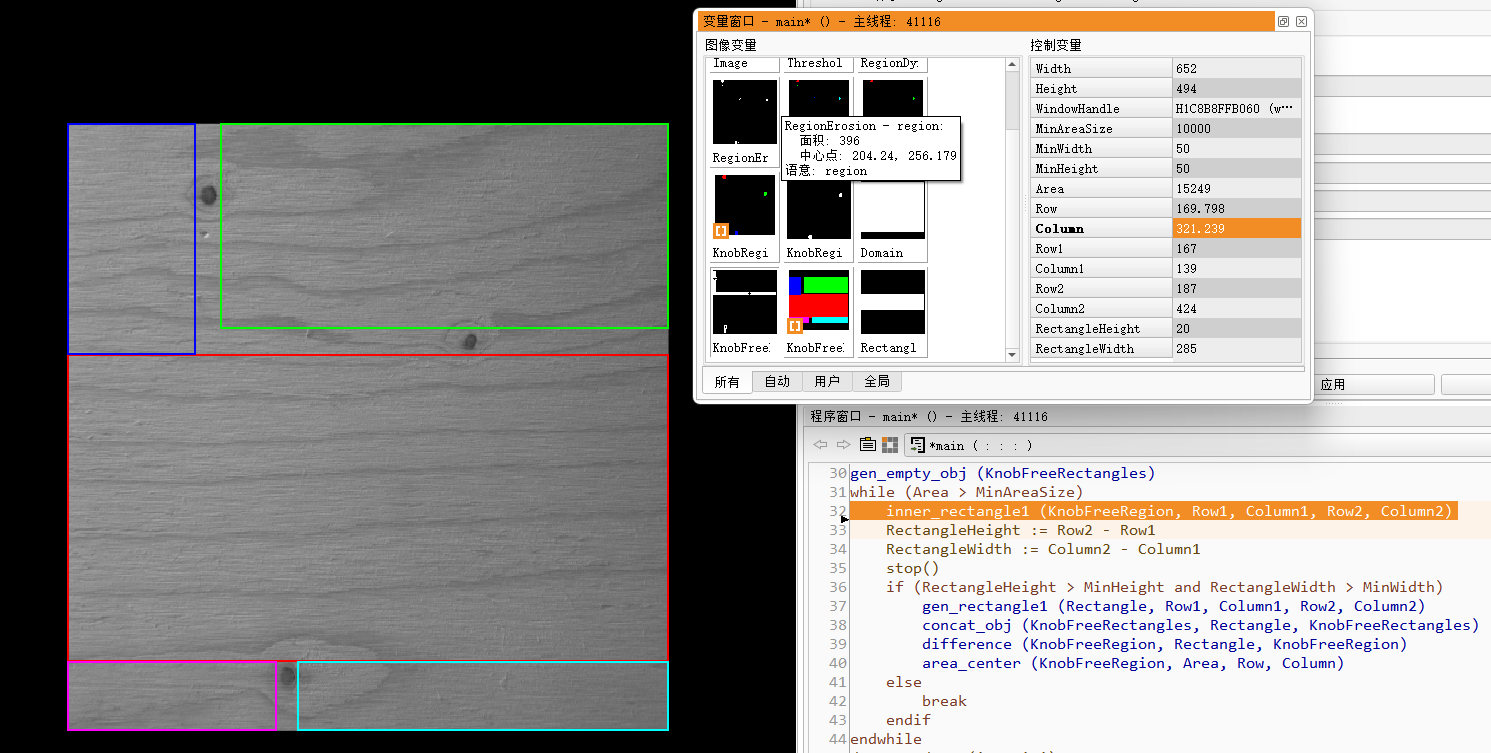Select the Rectangl region thumbnail
This screenshot has height=753, width=1491.
pyautogui.click(x=891, y=300)
